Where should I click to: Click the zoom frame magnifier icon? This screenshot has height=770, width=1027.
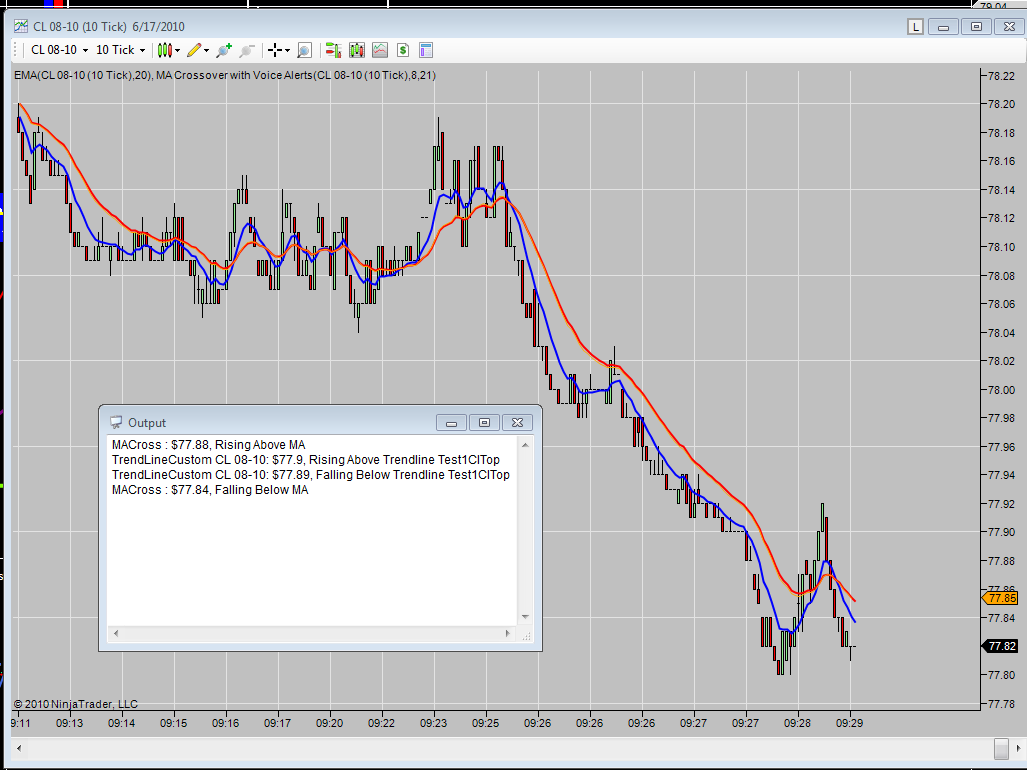(305, 50)
